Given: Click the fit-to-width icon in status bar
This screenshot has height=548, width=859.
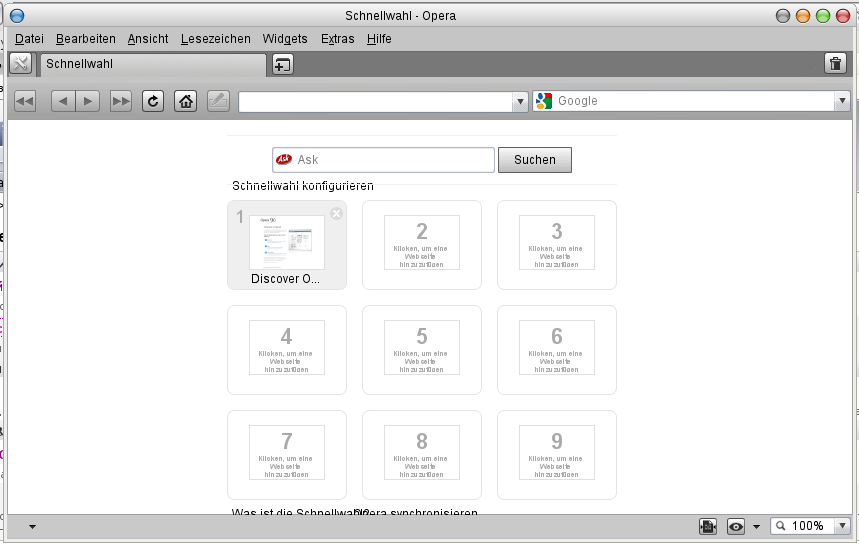Looking at the screenshot, I should point(708,527).
